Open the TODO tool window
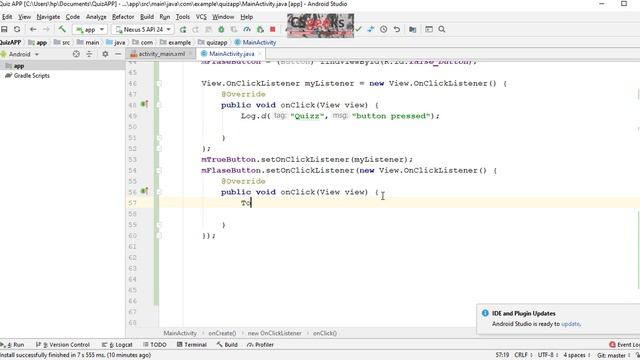This screenshot has width=640, height=360. pos(155,344)
